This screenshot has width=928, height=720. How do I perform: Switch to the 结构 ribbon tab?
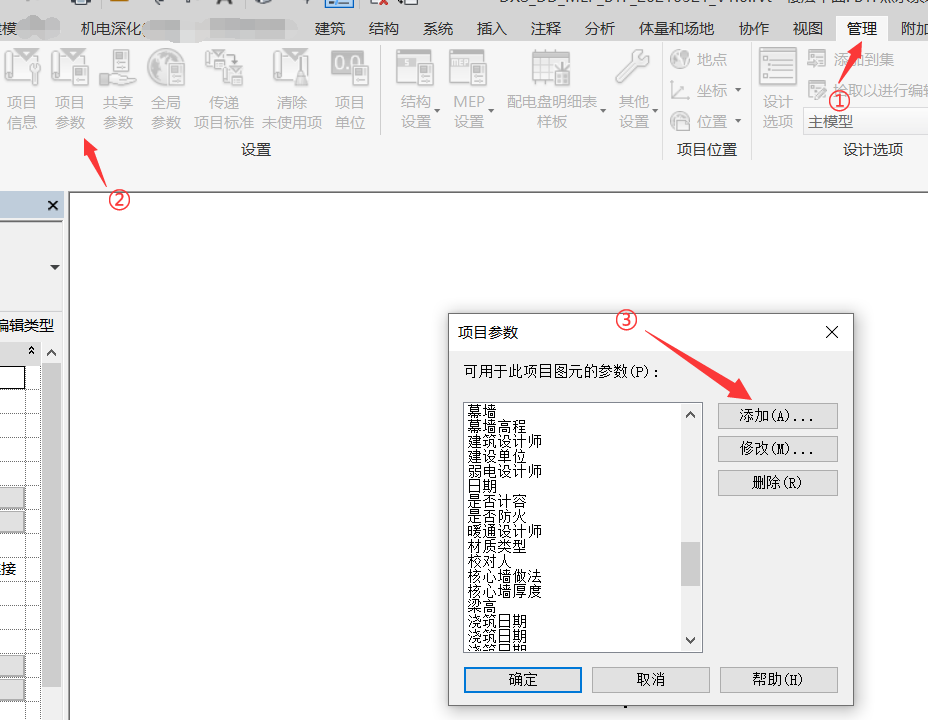click(x=384, y=28)
